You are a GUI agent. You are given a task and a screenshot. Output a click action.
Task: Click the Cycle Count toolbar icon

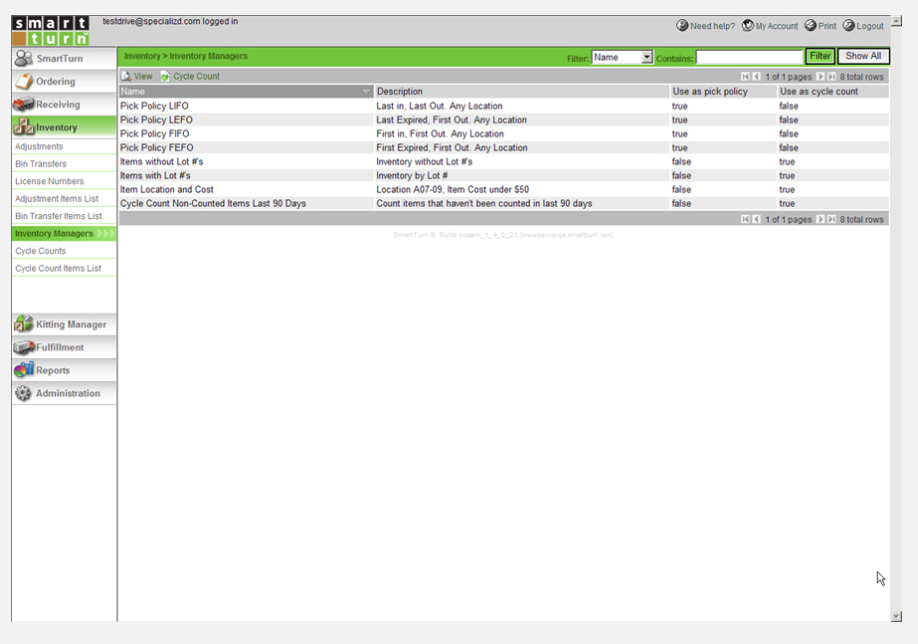[x=165, y=76]
